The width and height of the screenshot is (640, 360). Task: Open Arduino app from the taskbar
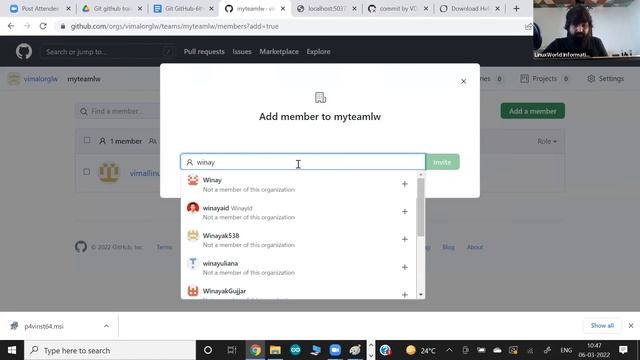point(295,350)
